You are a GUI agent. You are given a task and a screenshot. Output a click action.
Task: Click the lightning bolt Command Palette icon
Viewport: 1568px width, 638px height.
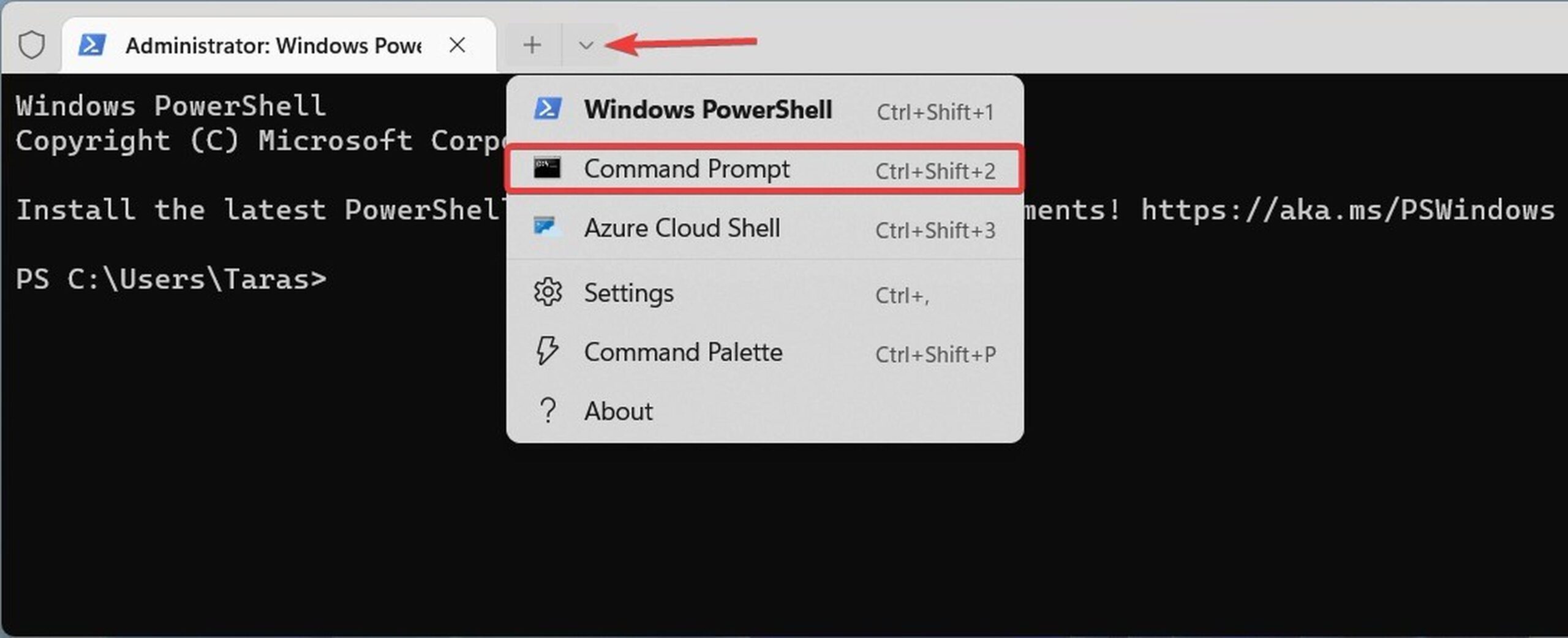coord(547,351)
